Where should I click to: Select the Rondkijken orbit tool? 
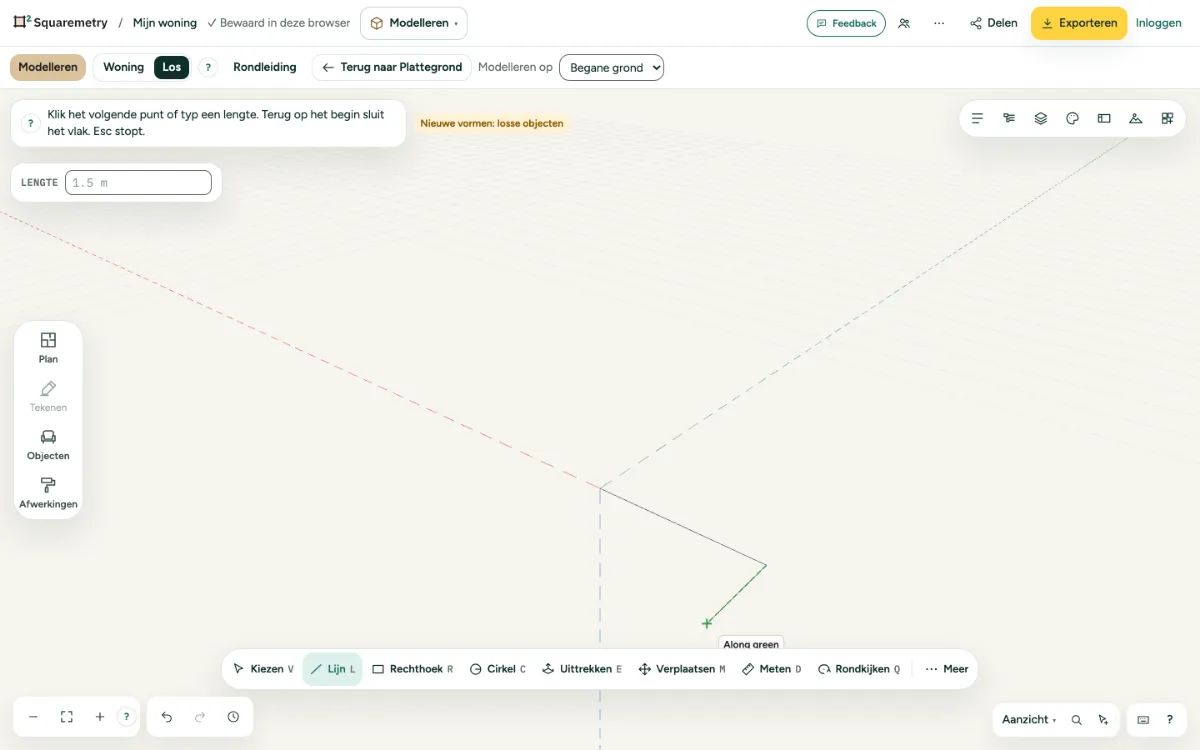[859, 669]
